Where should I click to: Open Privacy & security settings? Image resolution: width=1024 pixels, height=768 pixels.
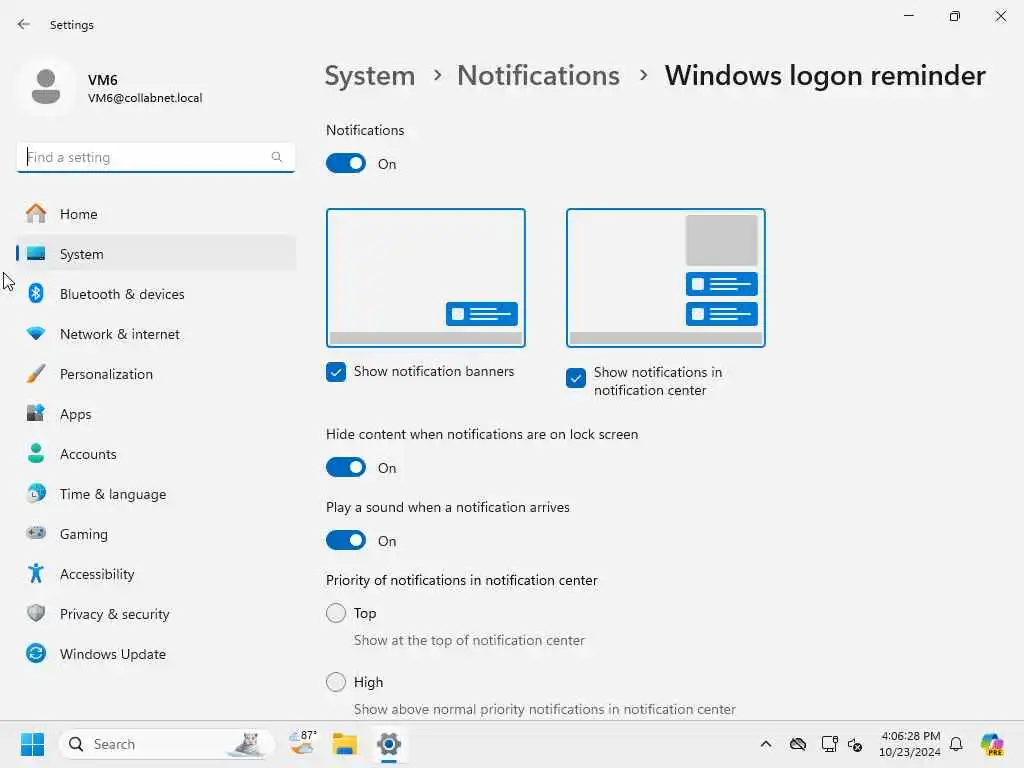[x=156, y=613]
